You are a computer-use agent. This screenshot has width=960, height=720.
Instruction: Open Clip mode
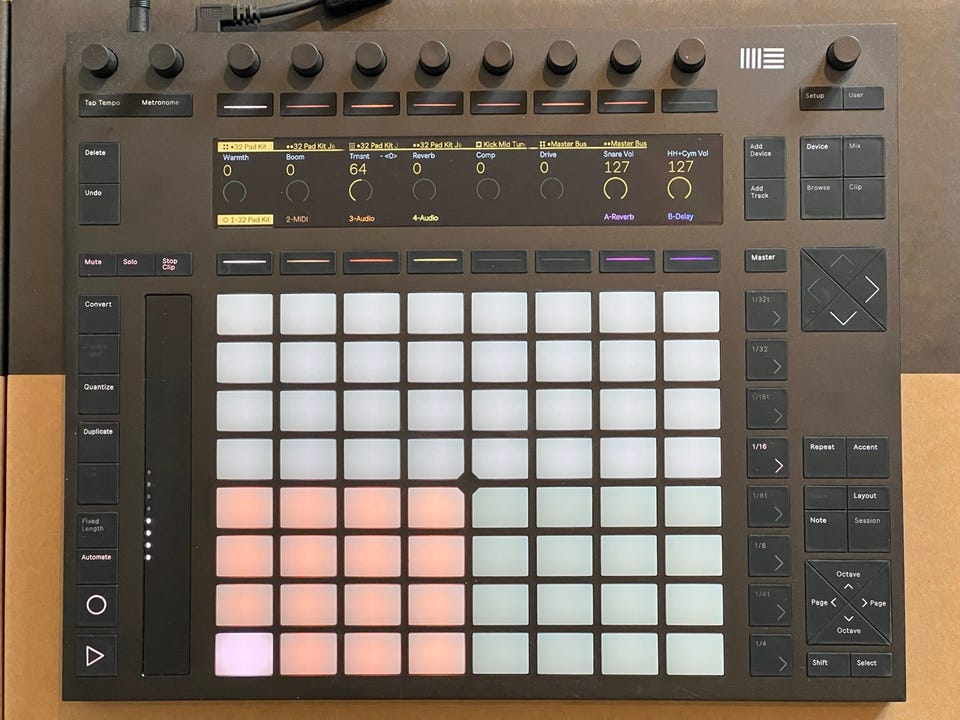864,198
